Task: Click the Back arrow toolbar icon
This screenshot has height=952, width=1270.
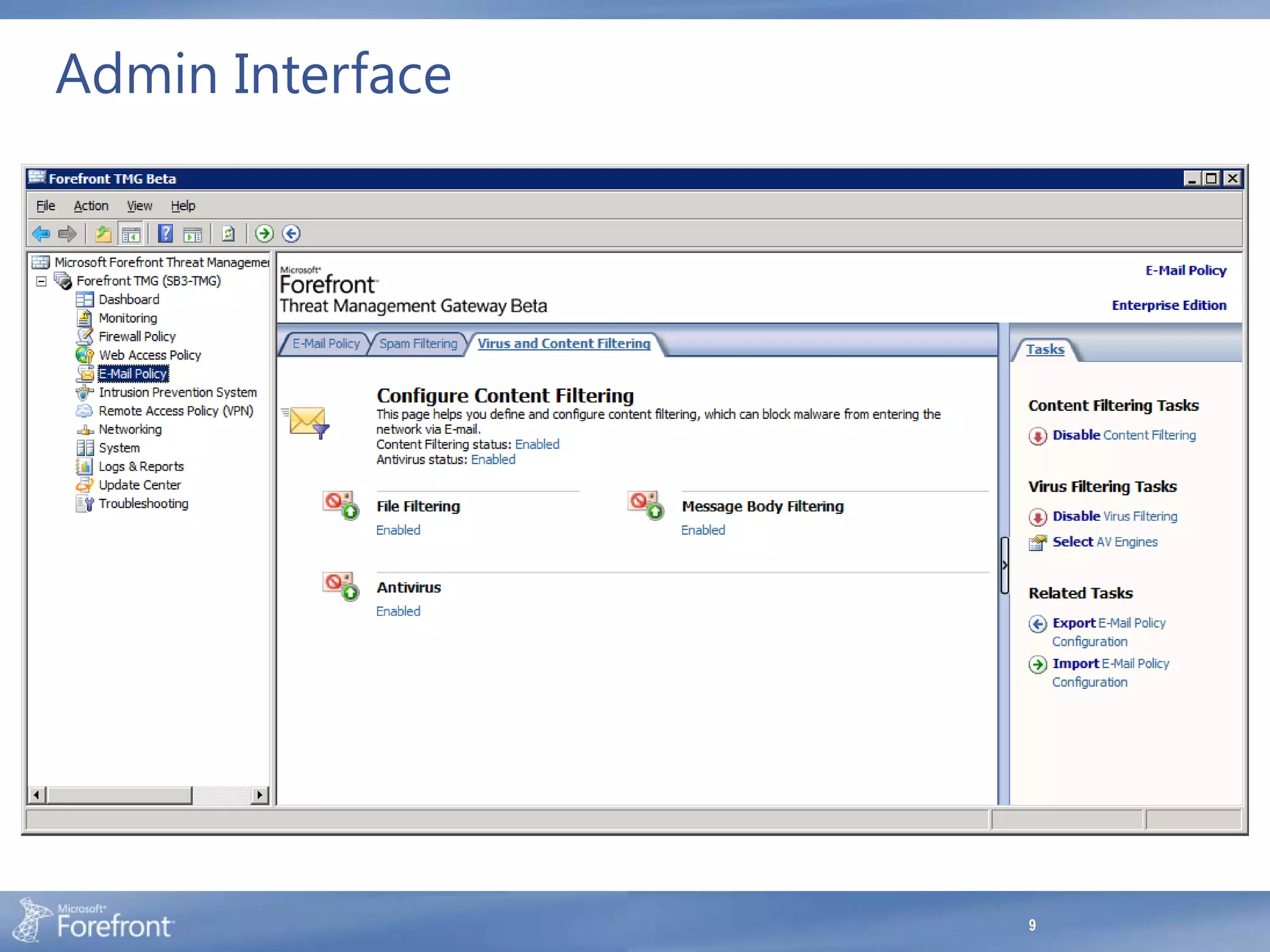Action: coord(41,234)
